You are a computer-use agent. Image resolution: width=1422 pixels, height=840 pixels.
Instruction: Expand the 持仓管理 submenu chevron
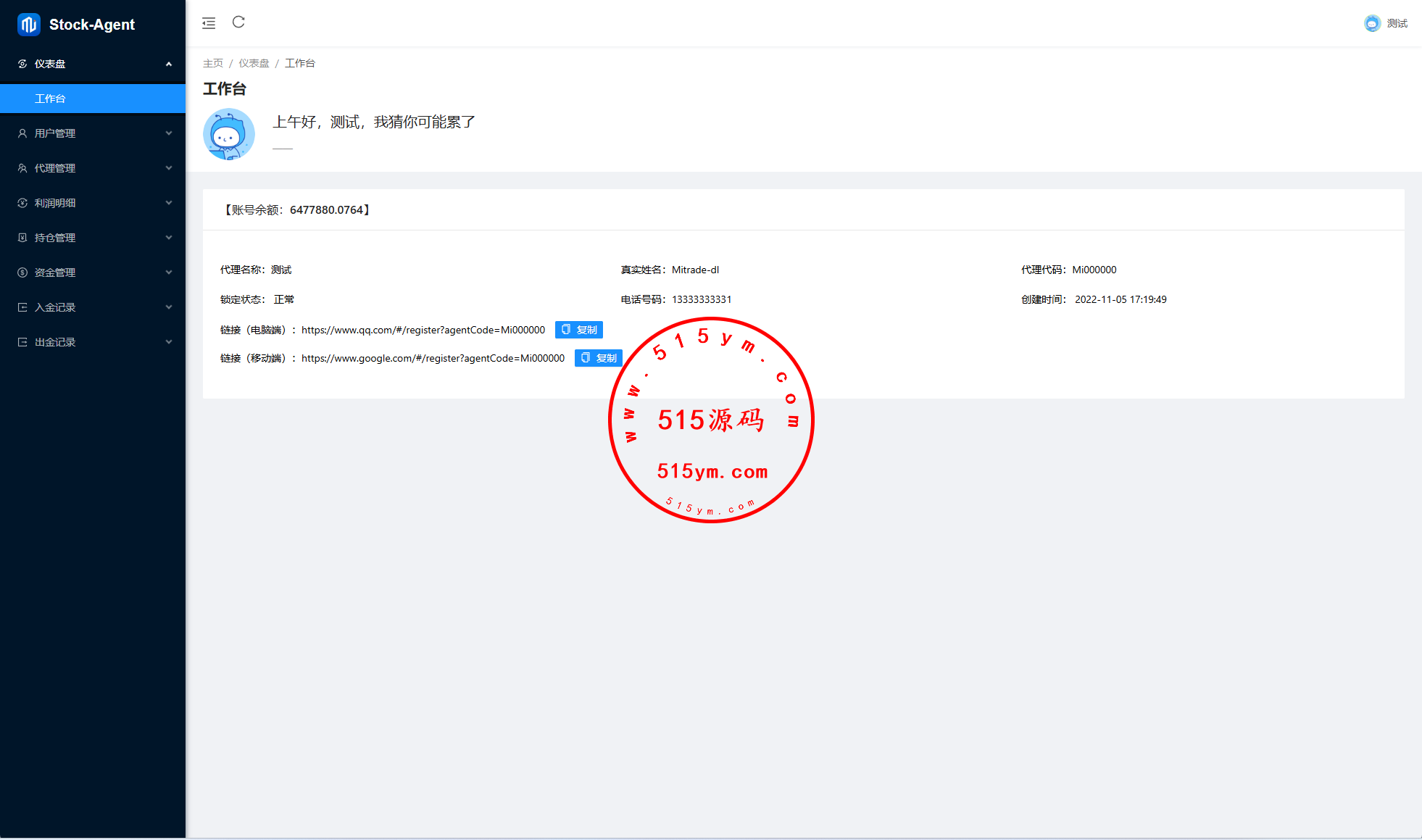[169, 238]
